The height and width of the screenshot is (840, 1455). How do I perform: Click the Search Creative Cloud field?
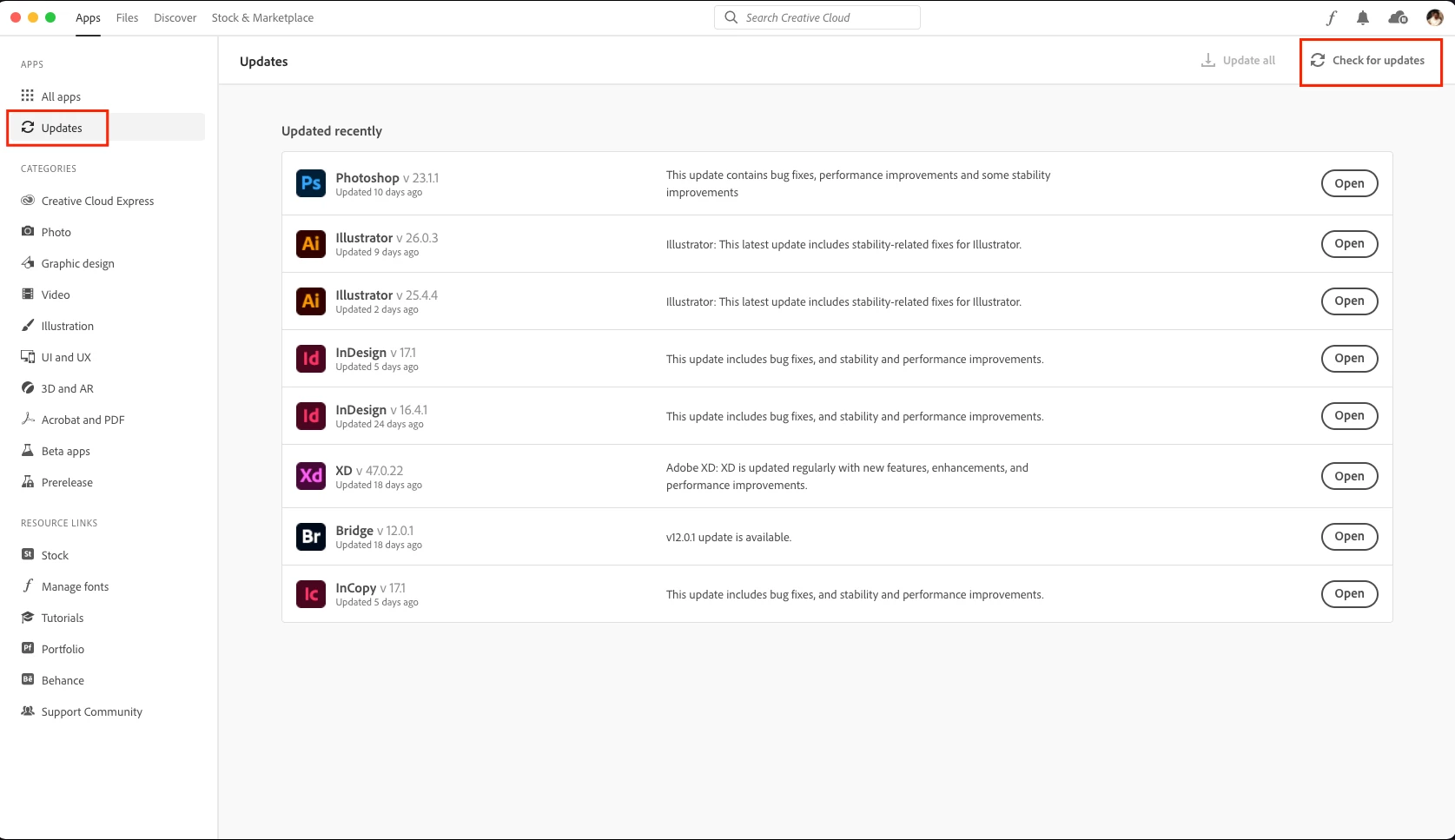pyautogui.click(x=817, y=17)
